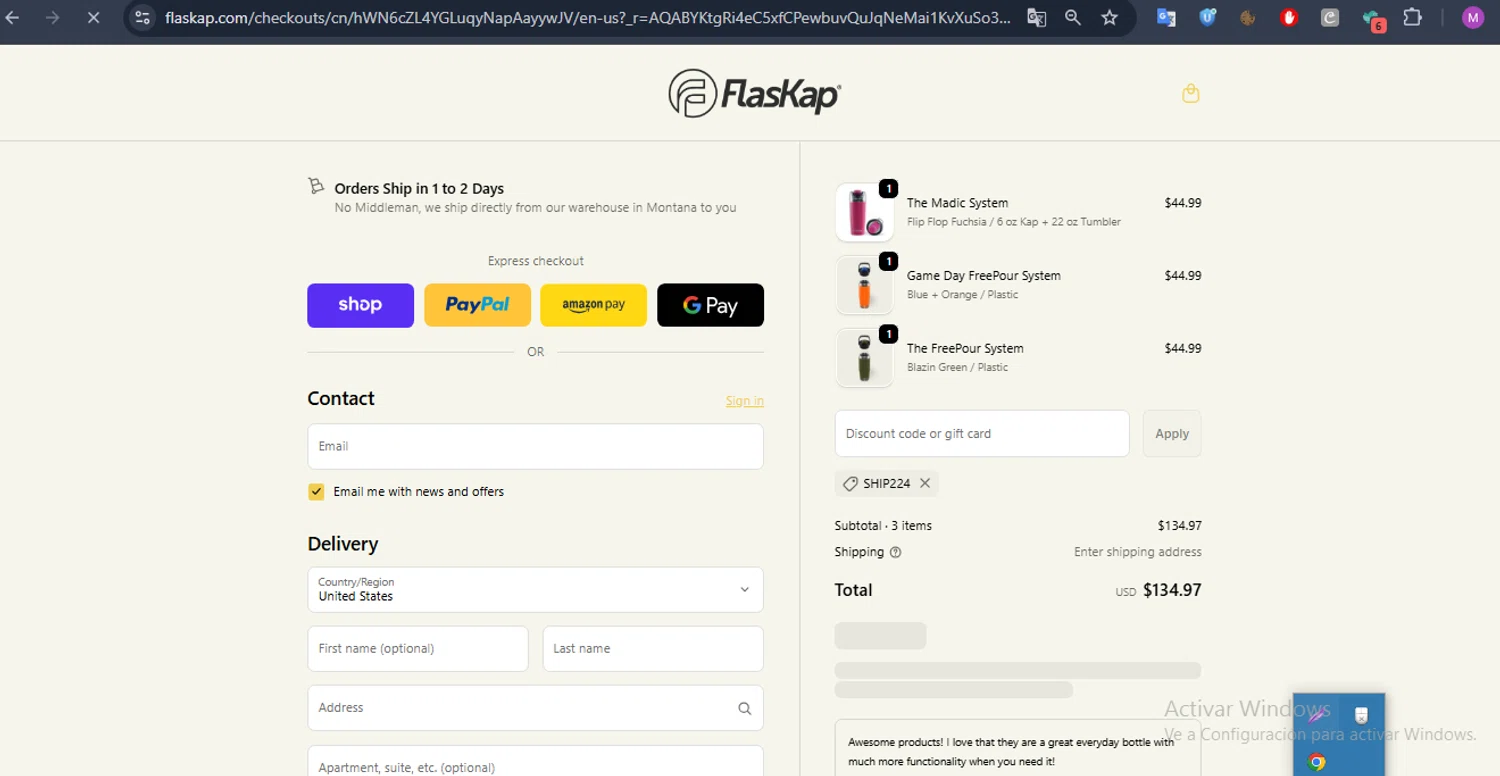Focus the Last name field

(x=653, y=649)
